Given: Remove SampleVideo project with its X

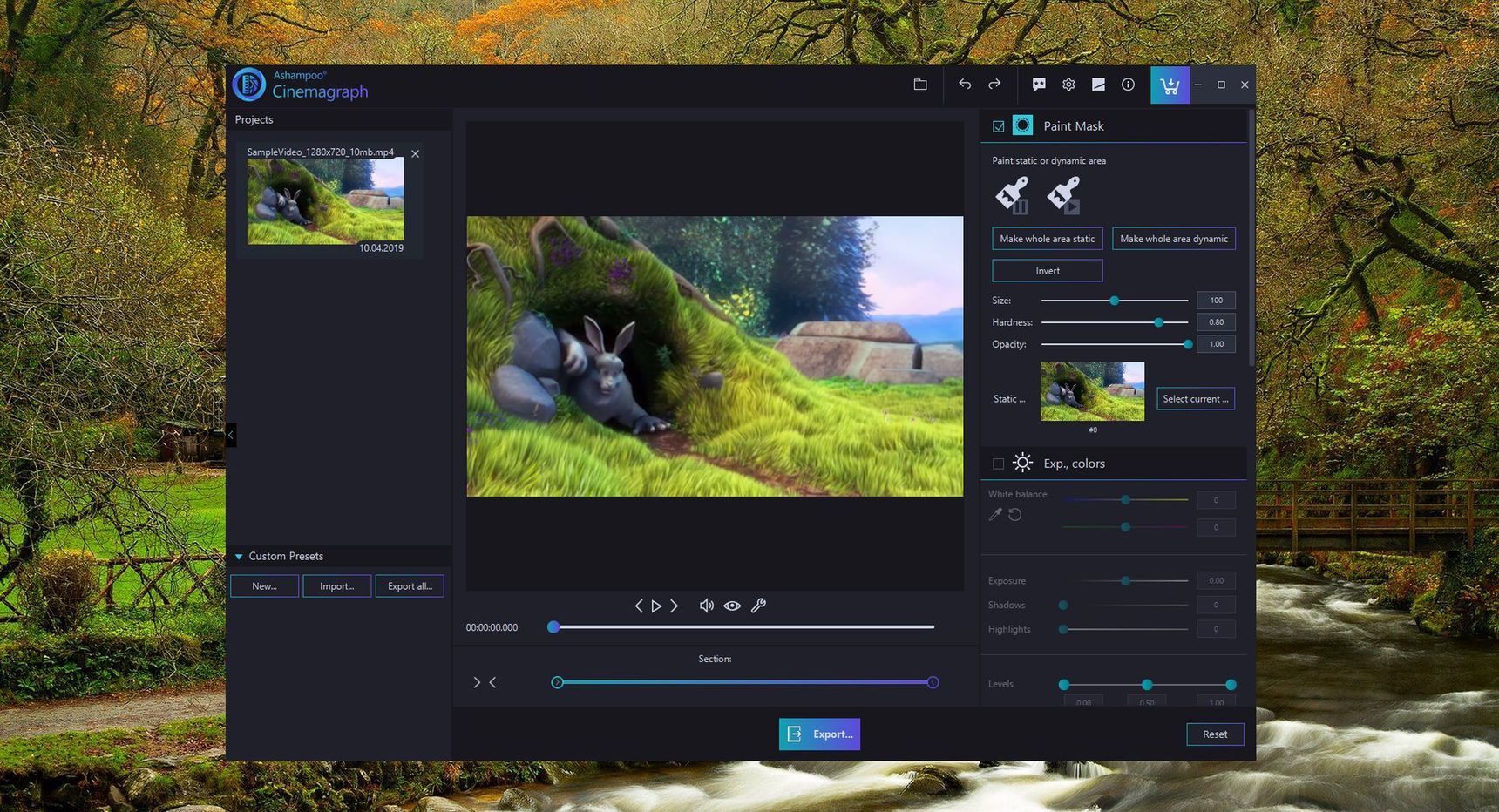Looking at the screenshot, I should coord(415,153).
